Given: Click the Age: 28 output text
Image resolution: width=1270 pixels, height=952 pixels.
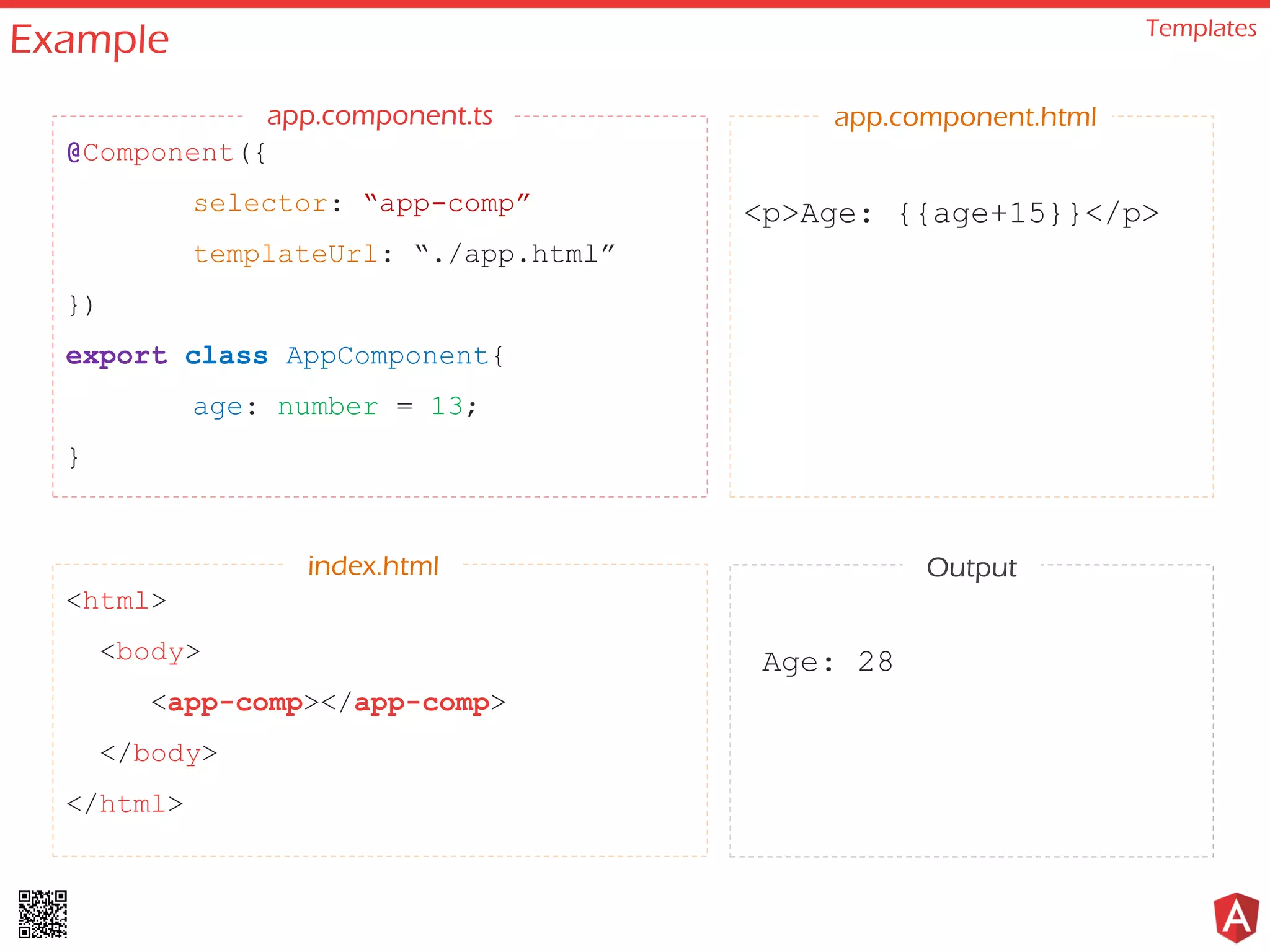Looking at the screenshot, I should tap(827, 662).
